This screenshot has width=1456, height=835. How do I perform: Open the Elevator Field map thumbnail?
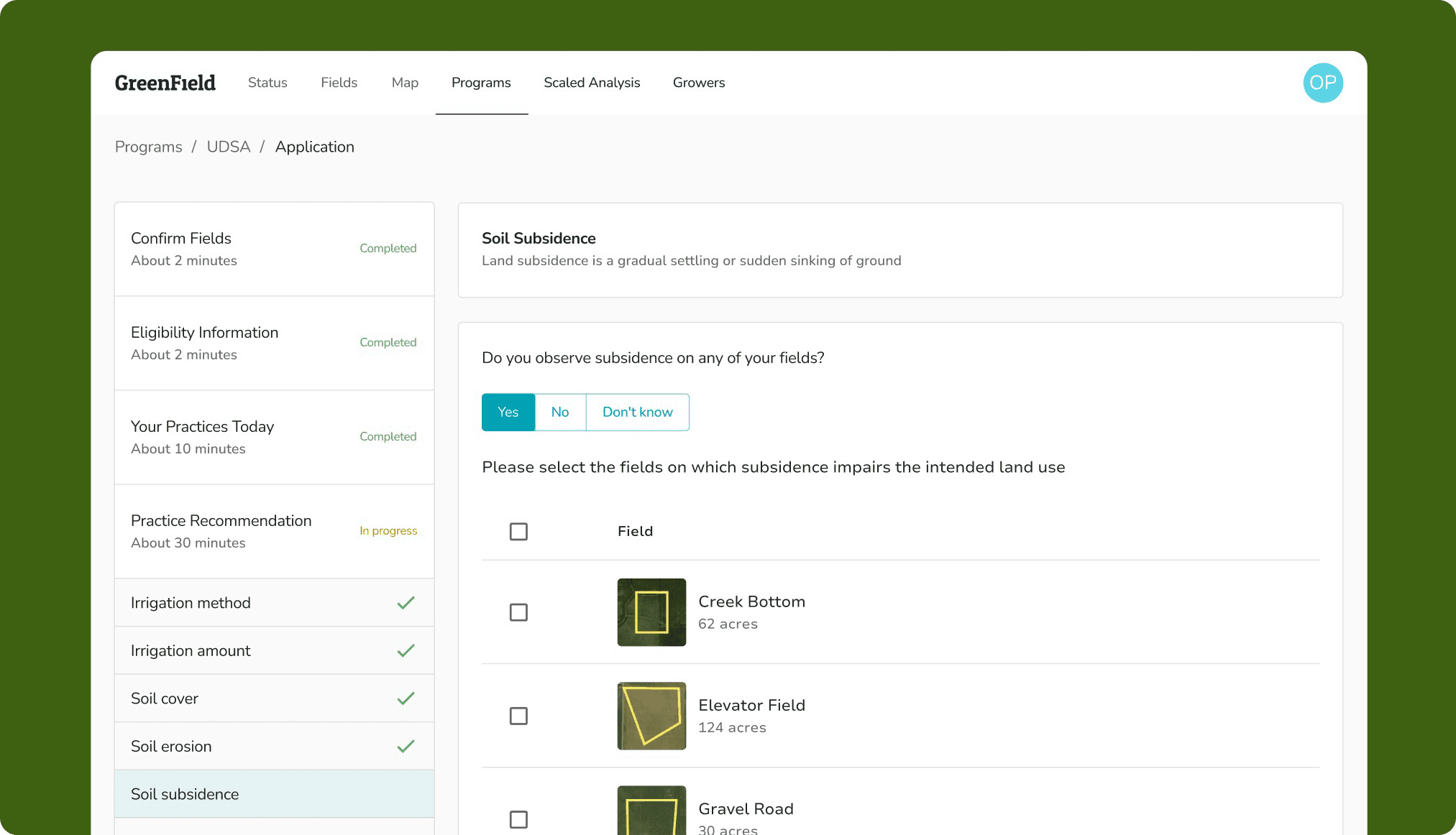[651, 716]
